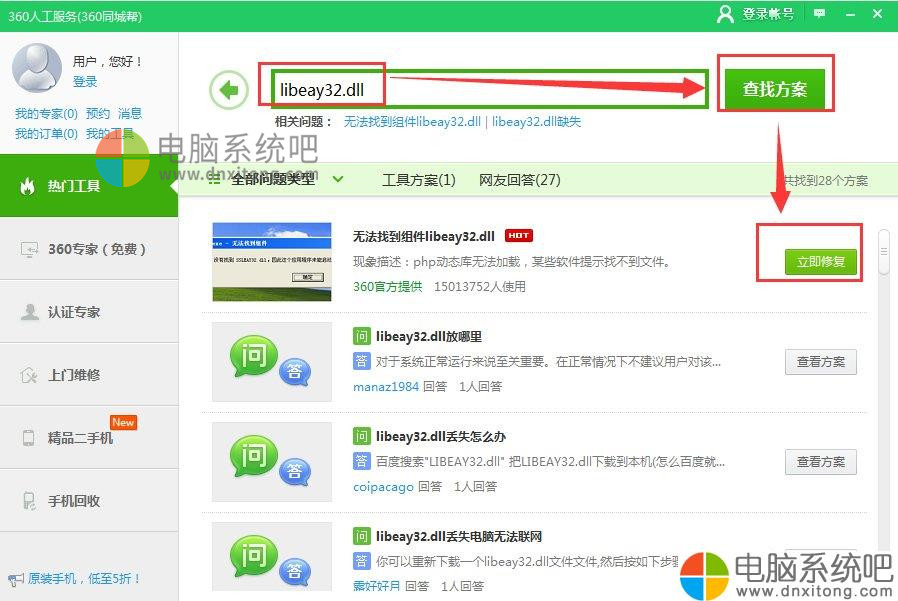This screenshot has height=601, width=898.
Task: Click 查看方案 for libeay32.dll放哪里
Action: click(821, 362)
